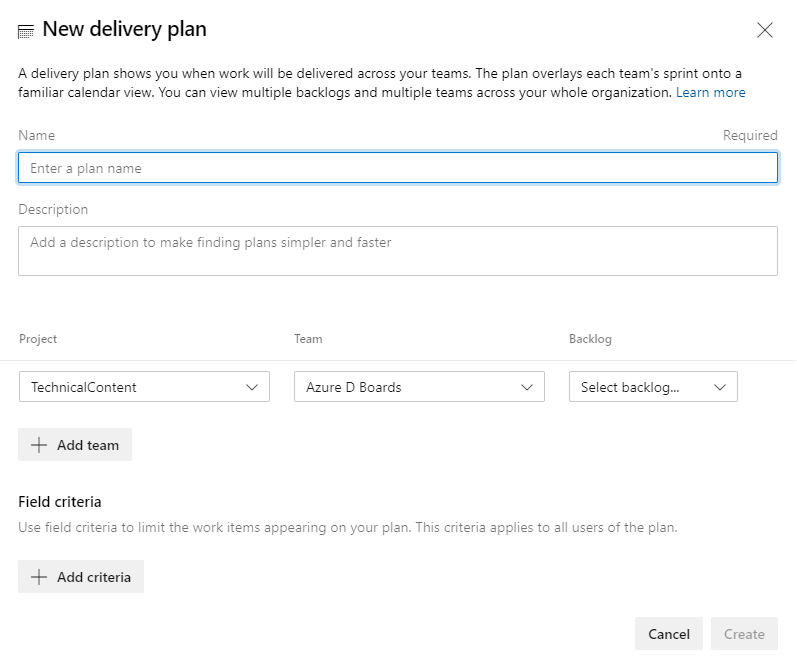Close the New delivery plan dialog

tap(764, 30)
